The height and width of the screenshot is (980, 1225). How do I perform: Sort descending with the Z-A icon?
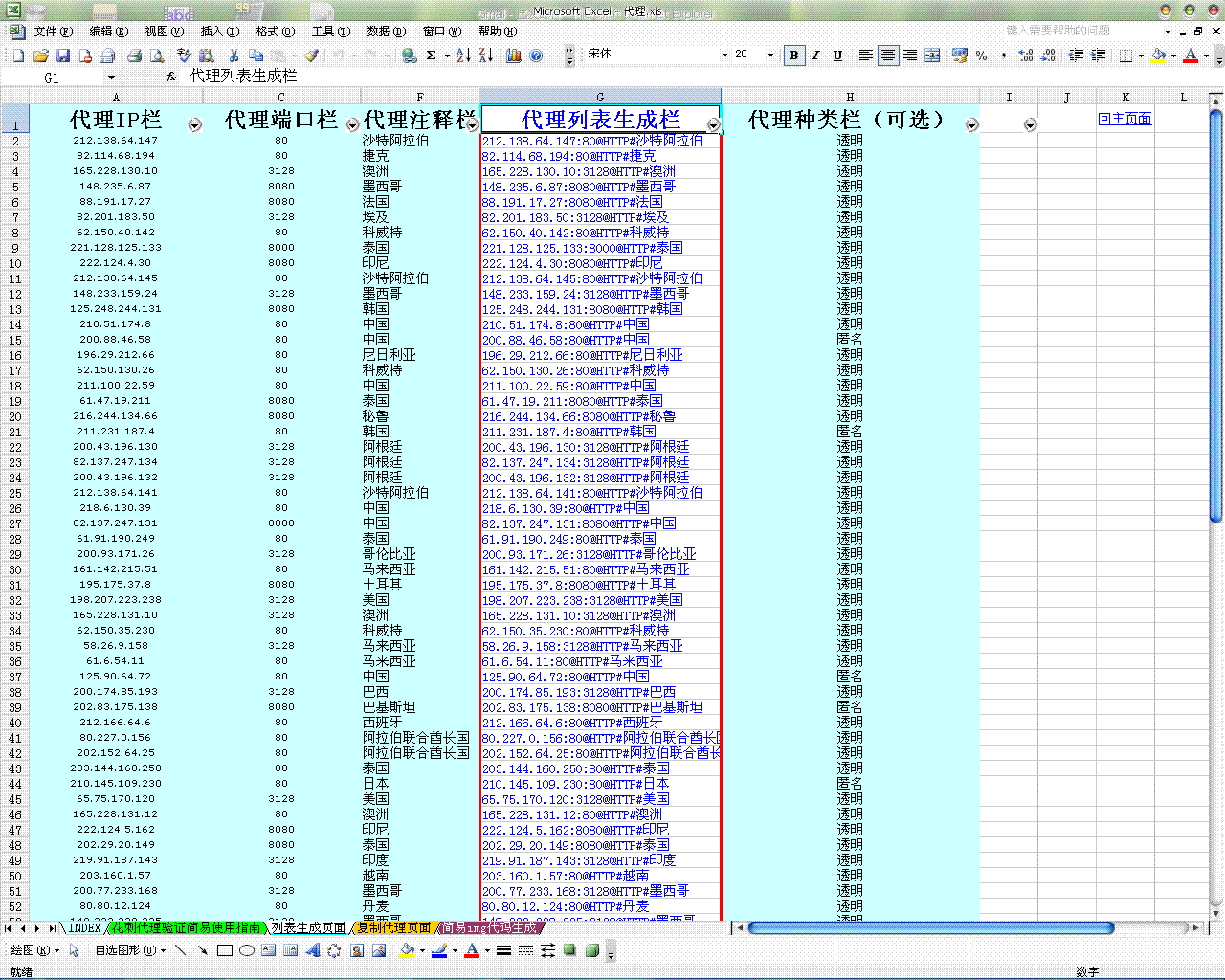point(486,56)
